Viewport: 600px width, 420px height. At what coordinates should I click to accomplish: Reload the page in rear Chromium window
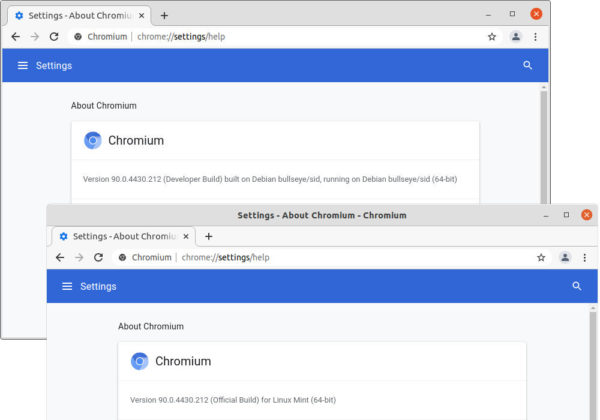tap(54, 37)
